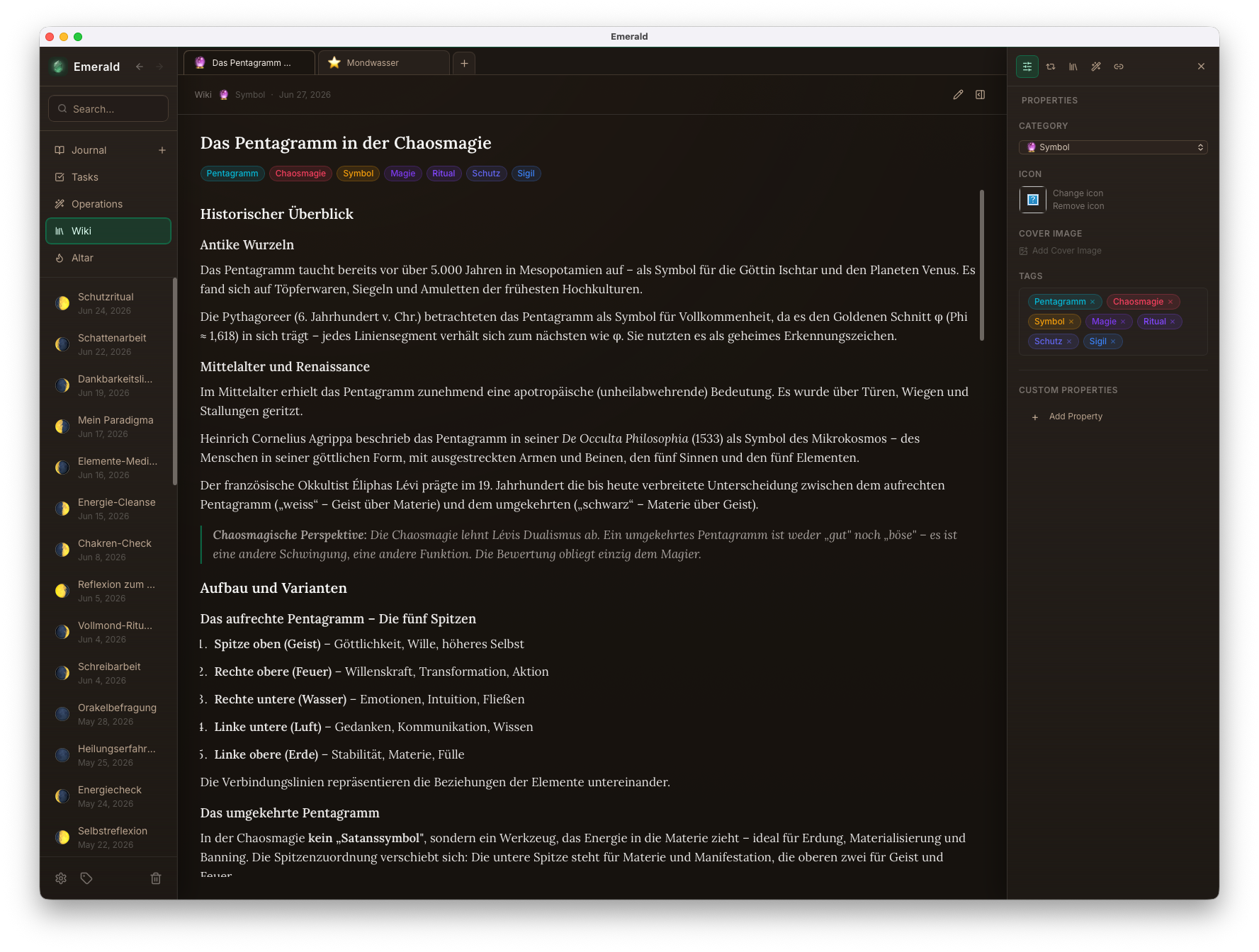The image size is (1259, 952).
Task: Click the pencil edit icon
Action: (958, 95)
